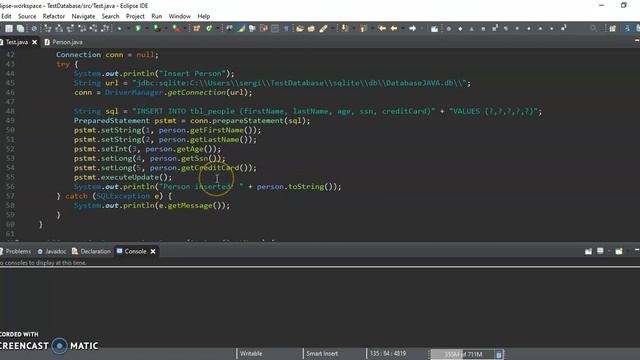Screen dimensions: 640x360
Task: Minimize the editor area
Action: point(637,41)
